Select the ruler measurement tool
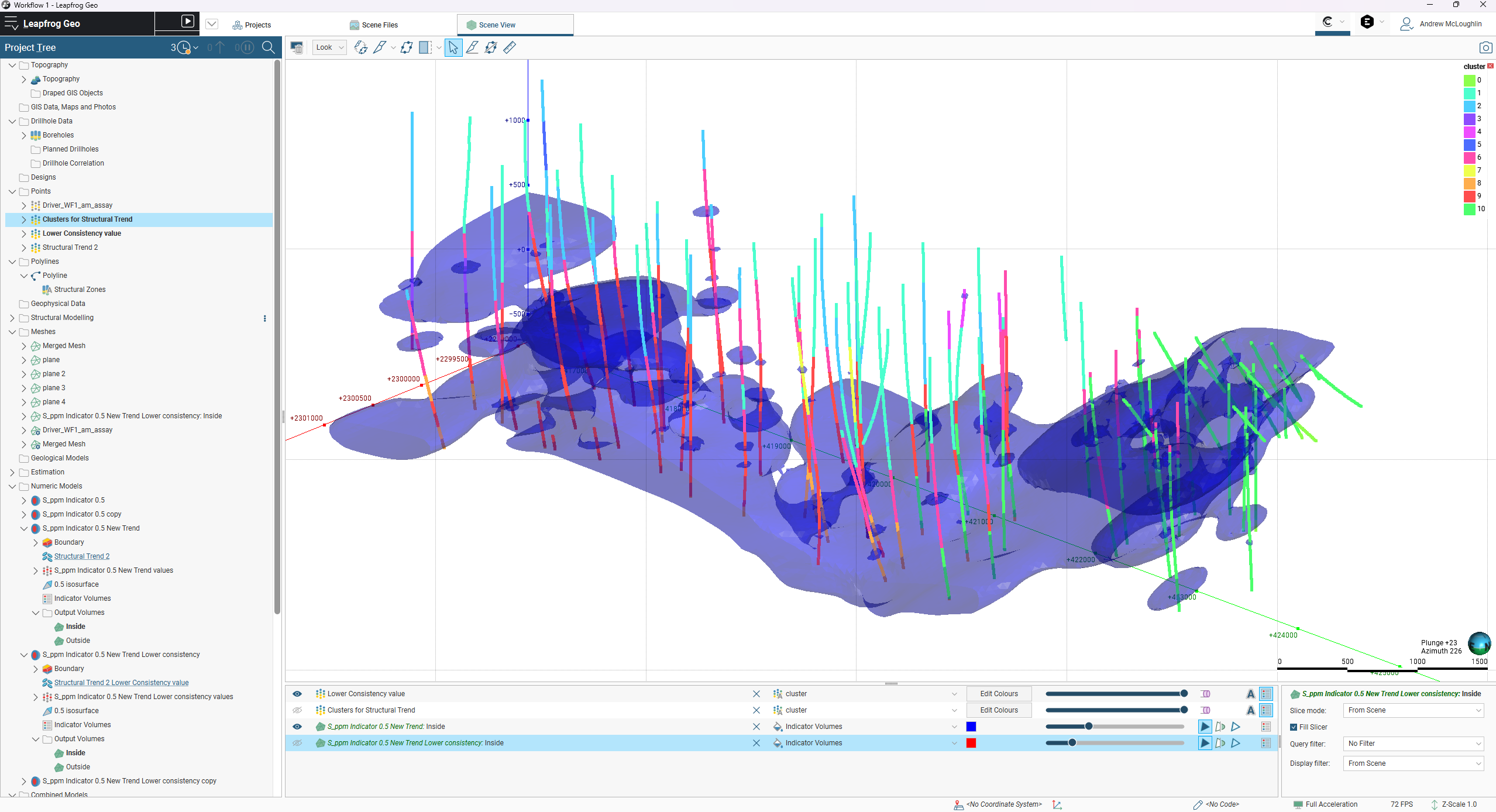Screen dimensions: 1496x812 (x=510, y=48)
